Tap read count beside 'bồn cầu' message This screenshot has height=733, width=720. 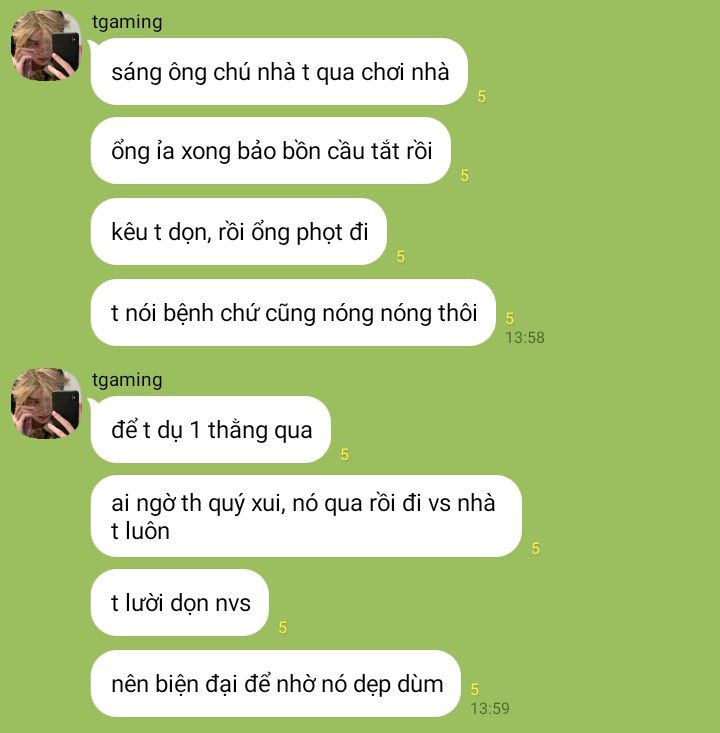[x=464, y=175]
